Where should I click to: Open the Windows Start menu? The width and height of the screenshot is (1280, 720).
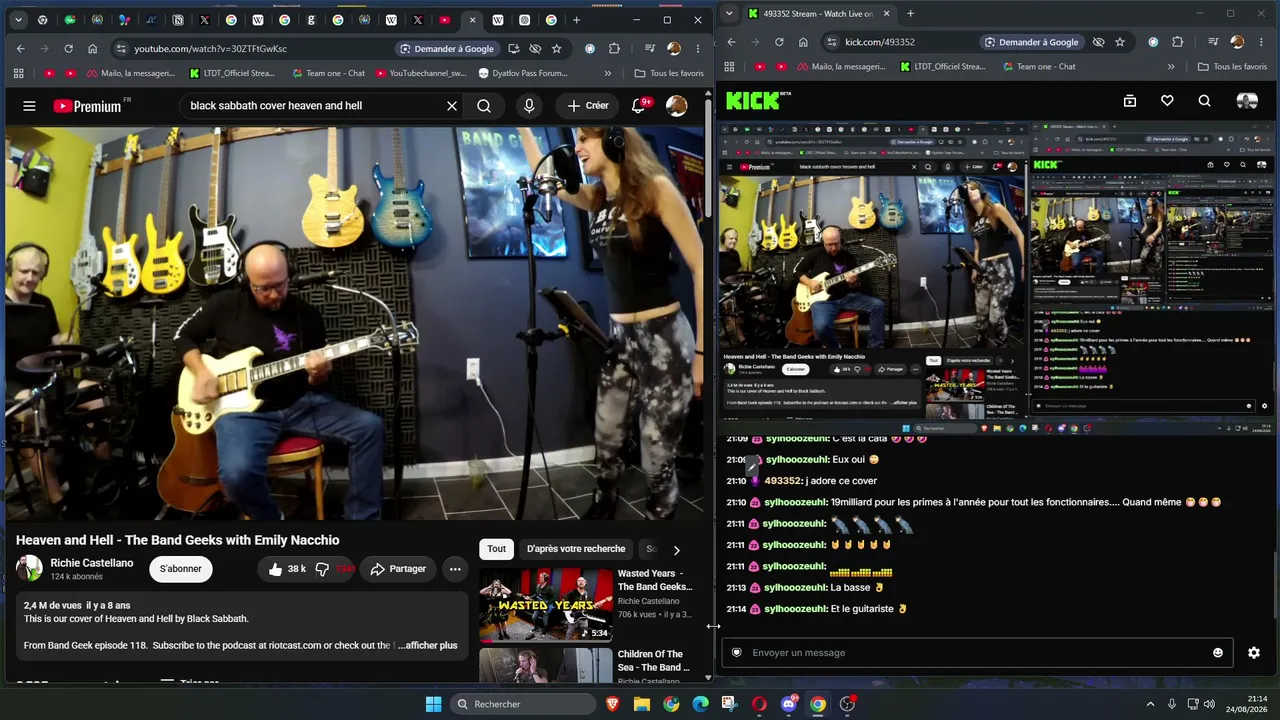pyautogui.click(x=434, y=704)
